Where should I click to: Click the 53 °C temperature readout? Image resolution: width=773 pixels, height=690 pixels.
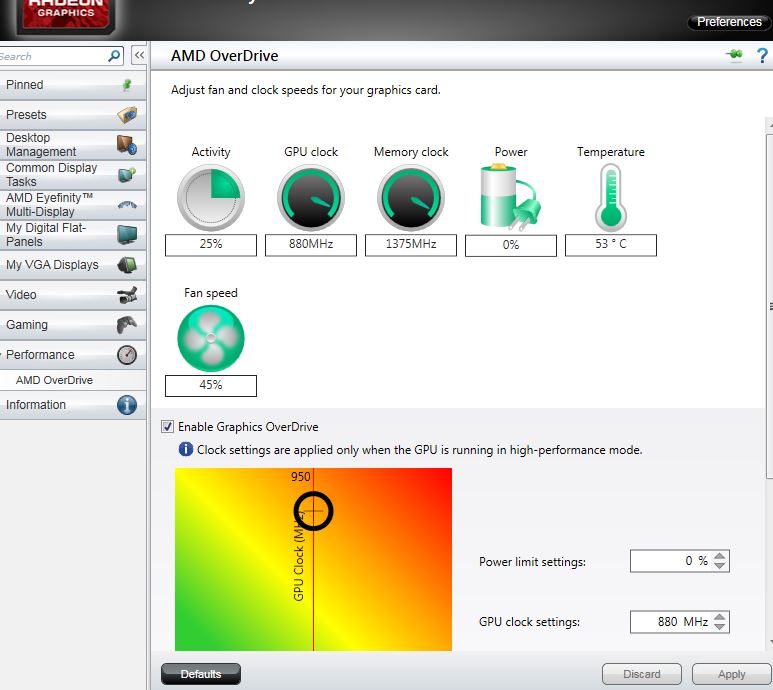coord(611,245)
